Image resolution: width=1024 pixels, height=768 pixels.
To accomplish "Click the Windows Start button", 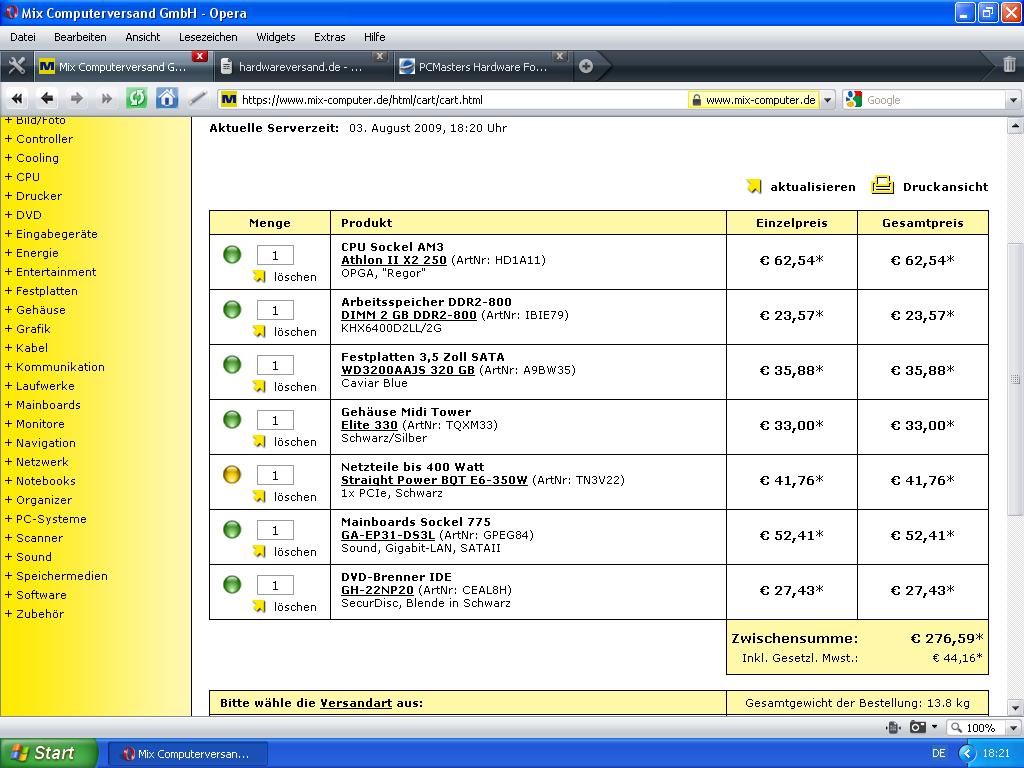I will click(48, 753).
